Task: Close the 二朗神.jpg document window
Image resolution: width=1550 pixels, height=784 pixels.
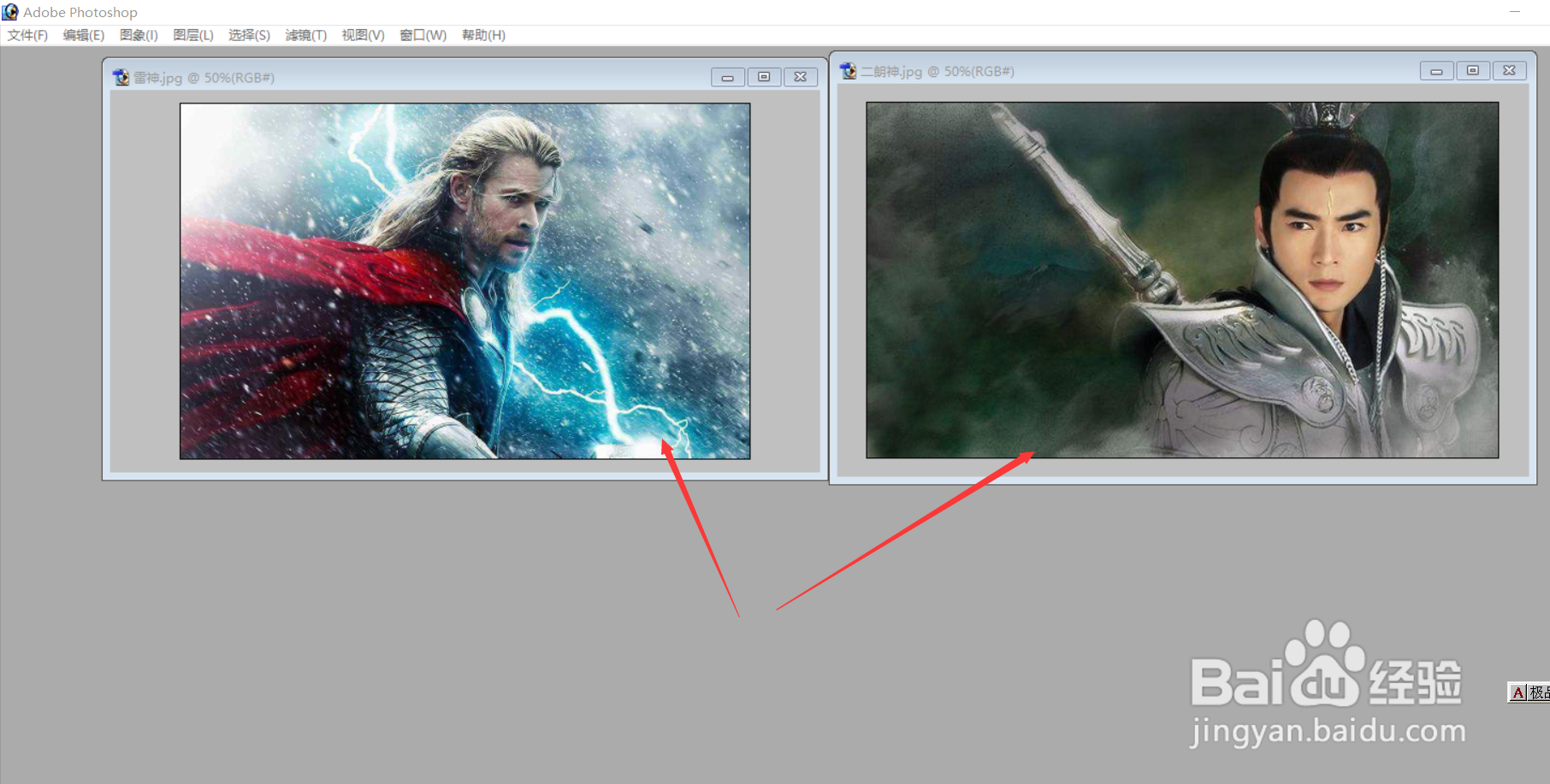Action: click(x=1509, y=71)
